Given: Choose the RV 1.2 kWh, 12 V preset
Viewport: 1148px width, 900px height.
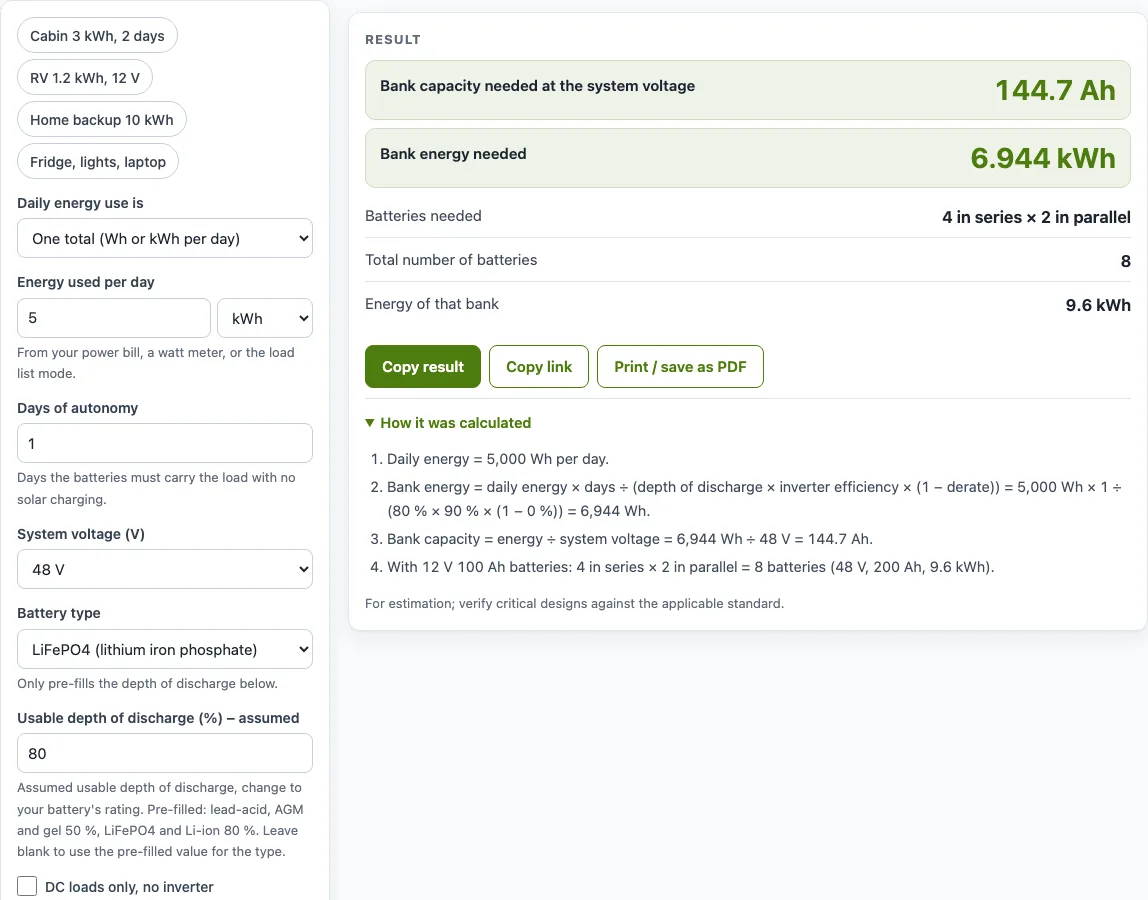Looking at the screenshot, I should [x=85, y=78].
